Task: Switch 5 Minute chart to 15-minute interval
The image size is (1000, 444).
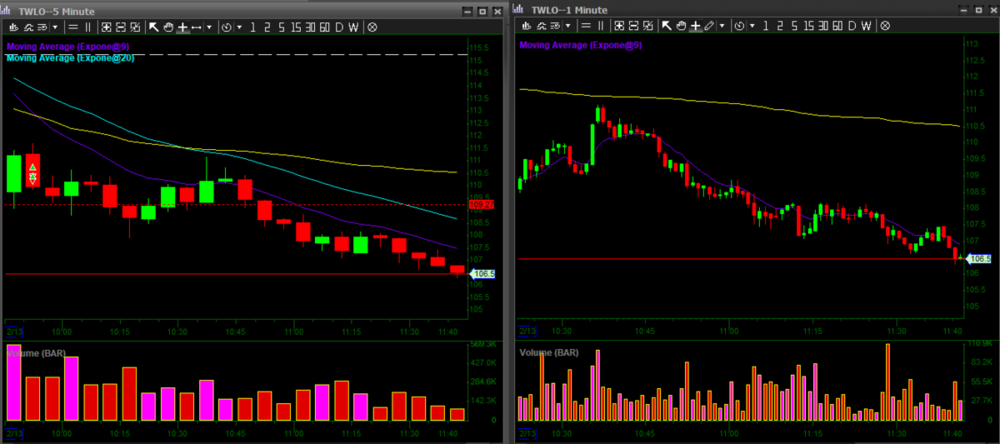Action: (295, 27)
